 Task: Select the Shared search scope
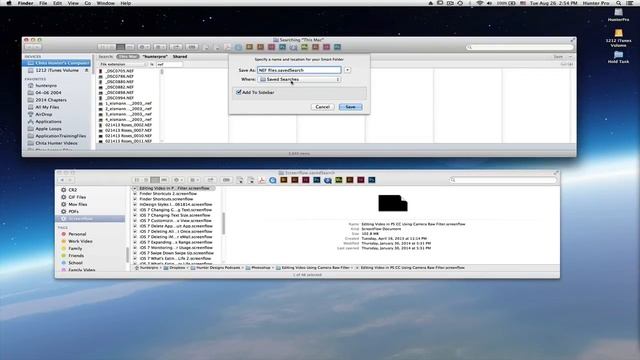coord(180,57)
